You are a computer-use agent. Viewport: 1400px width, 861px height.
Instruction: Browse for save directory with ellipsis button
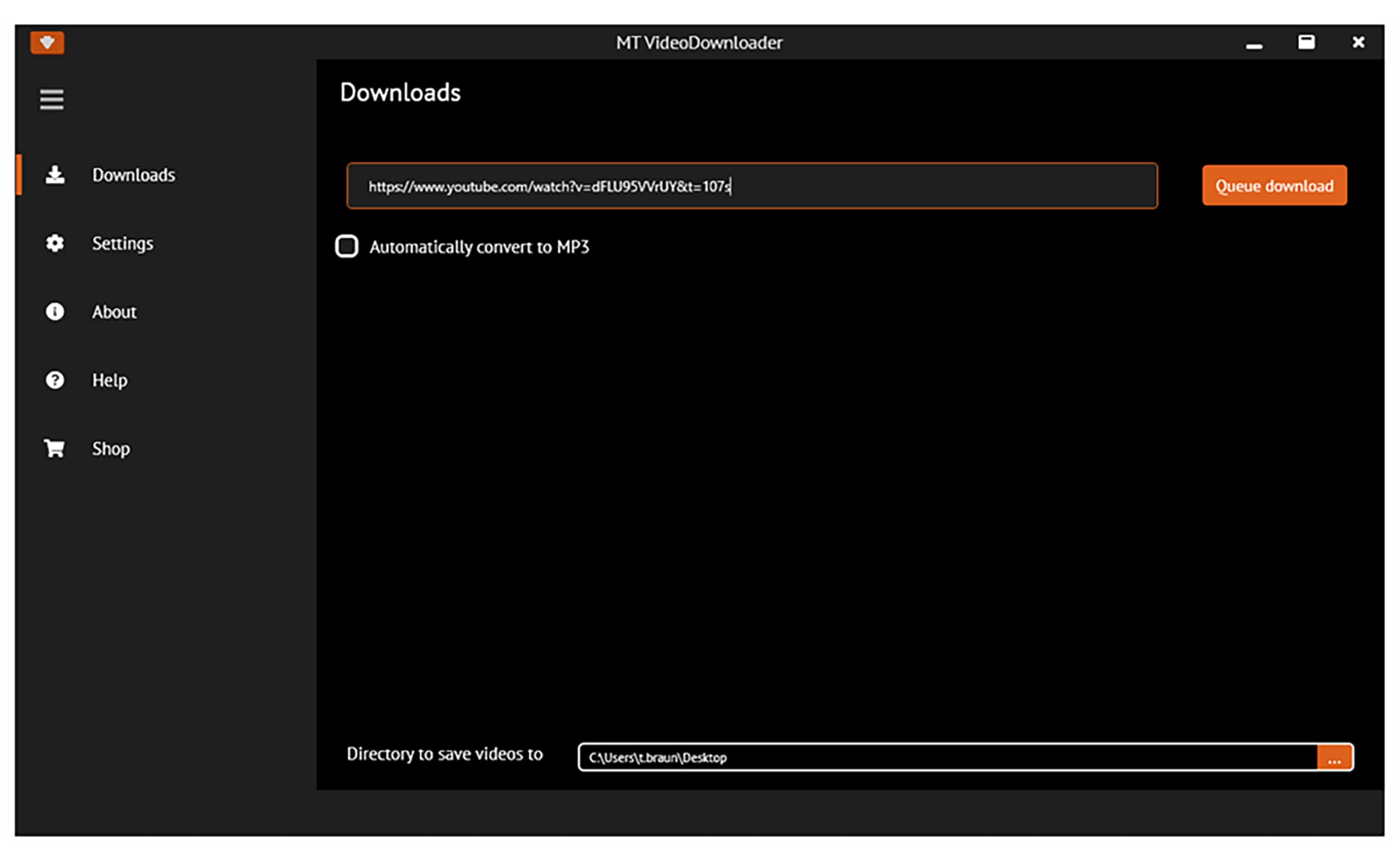pyautogui.click(x=1335, y=757)
